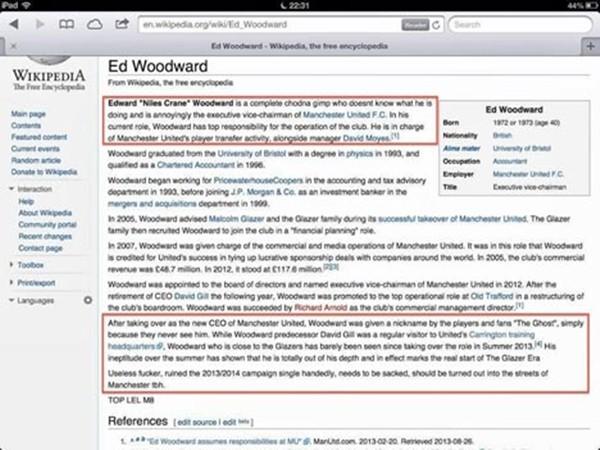Close the Ed Woodward tab
The width and height of the screenshot is (600, 450).
tap(13, 46)
